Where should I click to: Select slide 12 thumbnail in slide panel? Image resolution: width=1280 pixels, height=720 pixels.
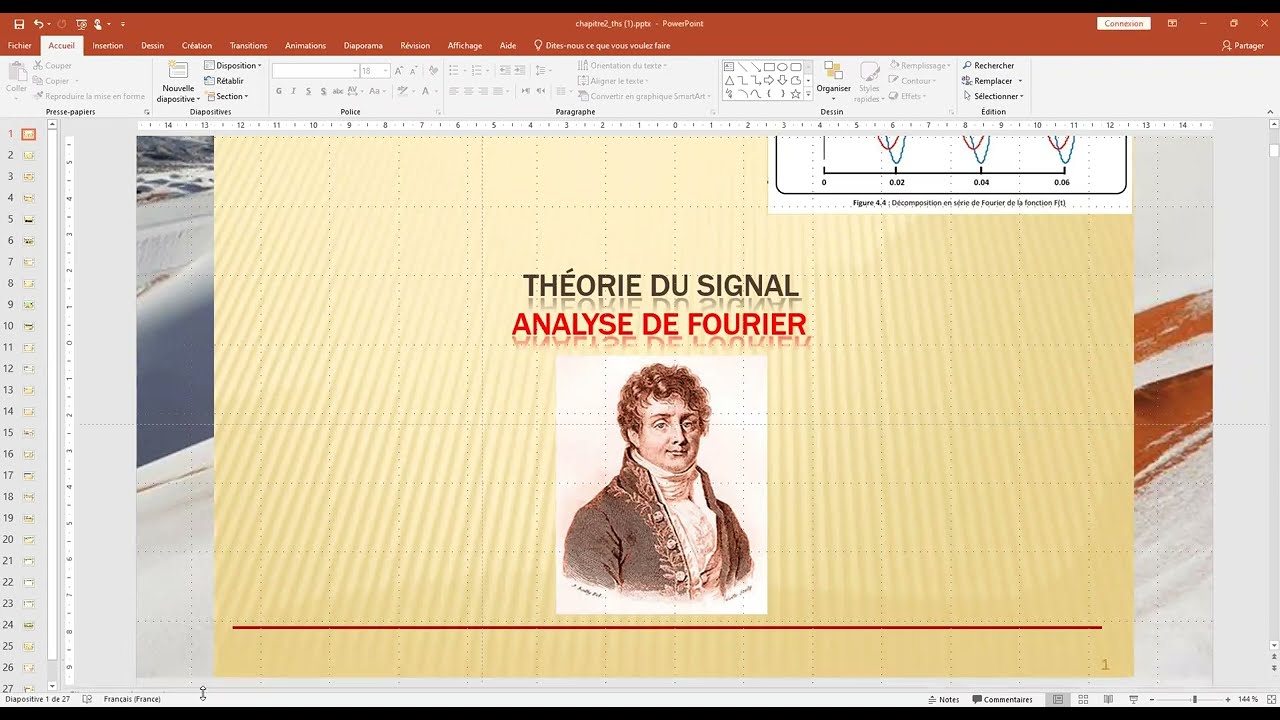tap(28, 368)
